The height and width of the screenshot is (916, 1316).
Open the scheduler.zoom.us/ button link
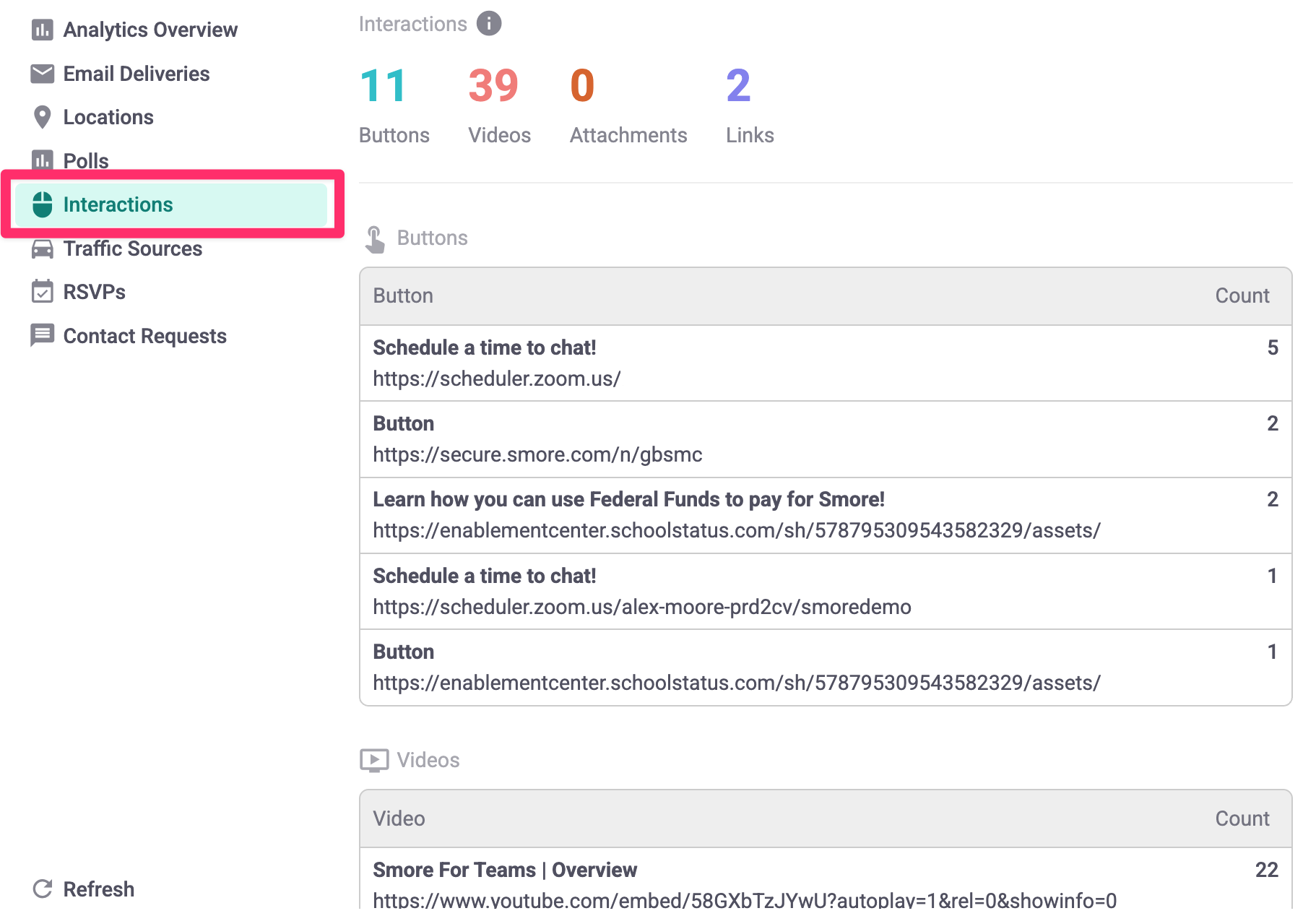tap(496, 379)
